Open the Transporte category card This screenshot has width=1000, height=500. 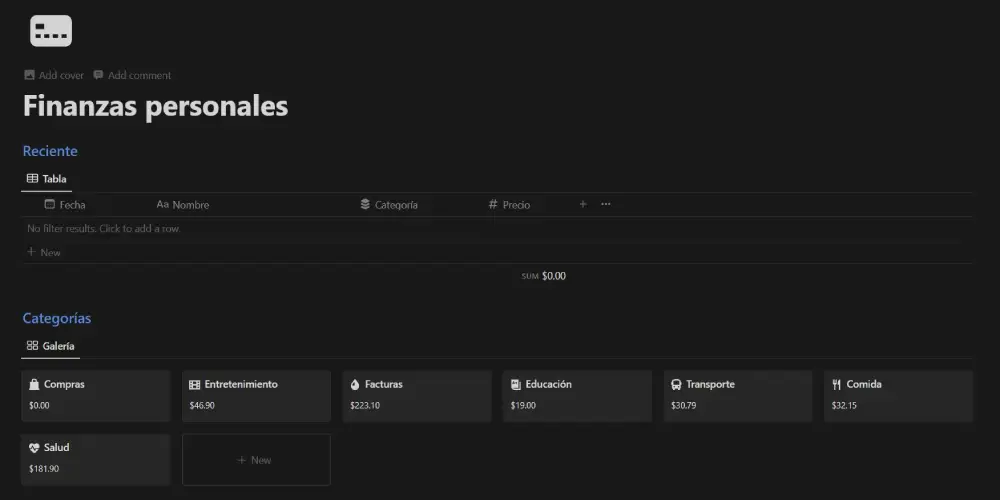(738, 395)
